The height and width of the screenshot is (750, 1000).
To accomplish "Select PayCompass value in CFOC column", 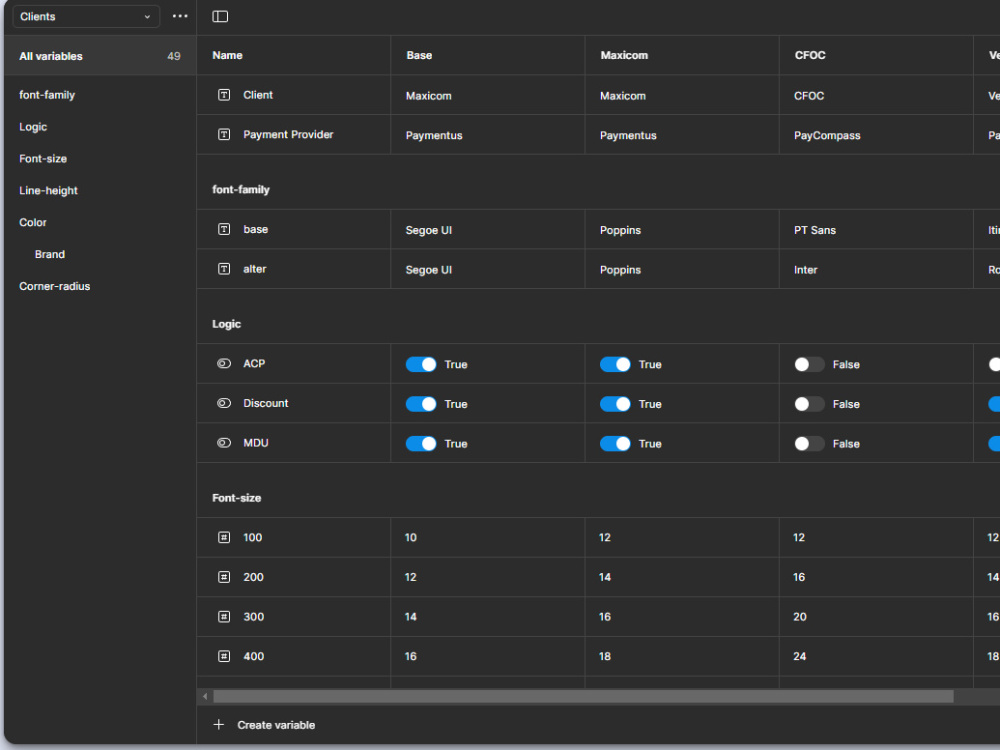I will click(x=827, y=135).
